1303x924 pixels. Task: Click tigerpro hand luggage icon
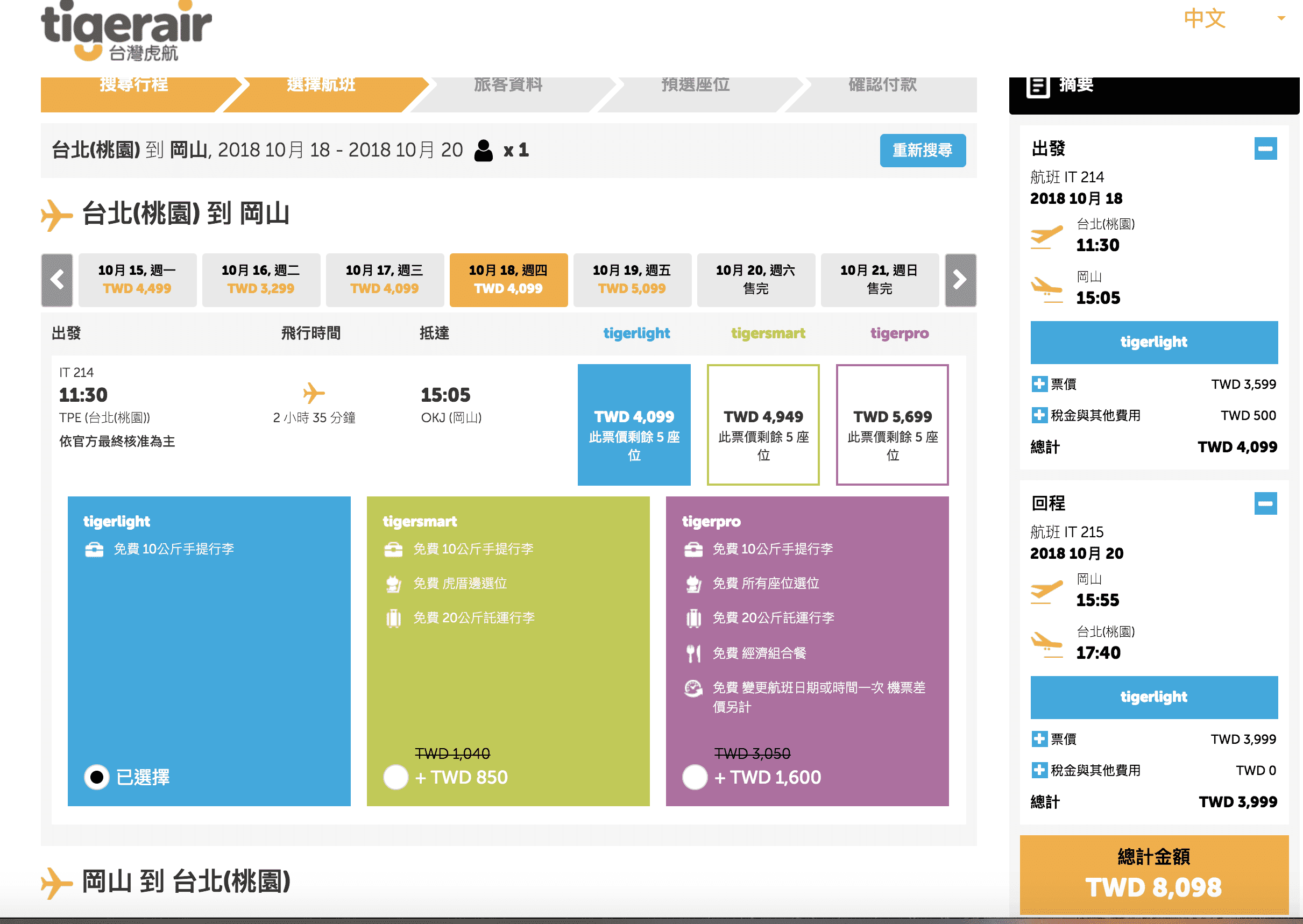point(693,549)
